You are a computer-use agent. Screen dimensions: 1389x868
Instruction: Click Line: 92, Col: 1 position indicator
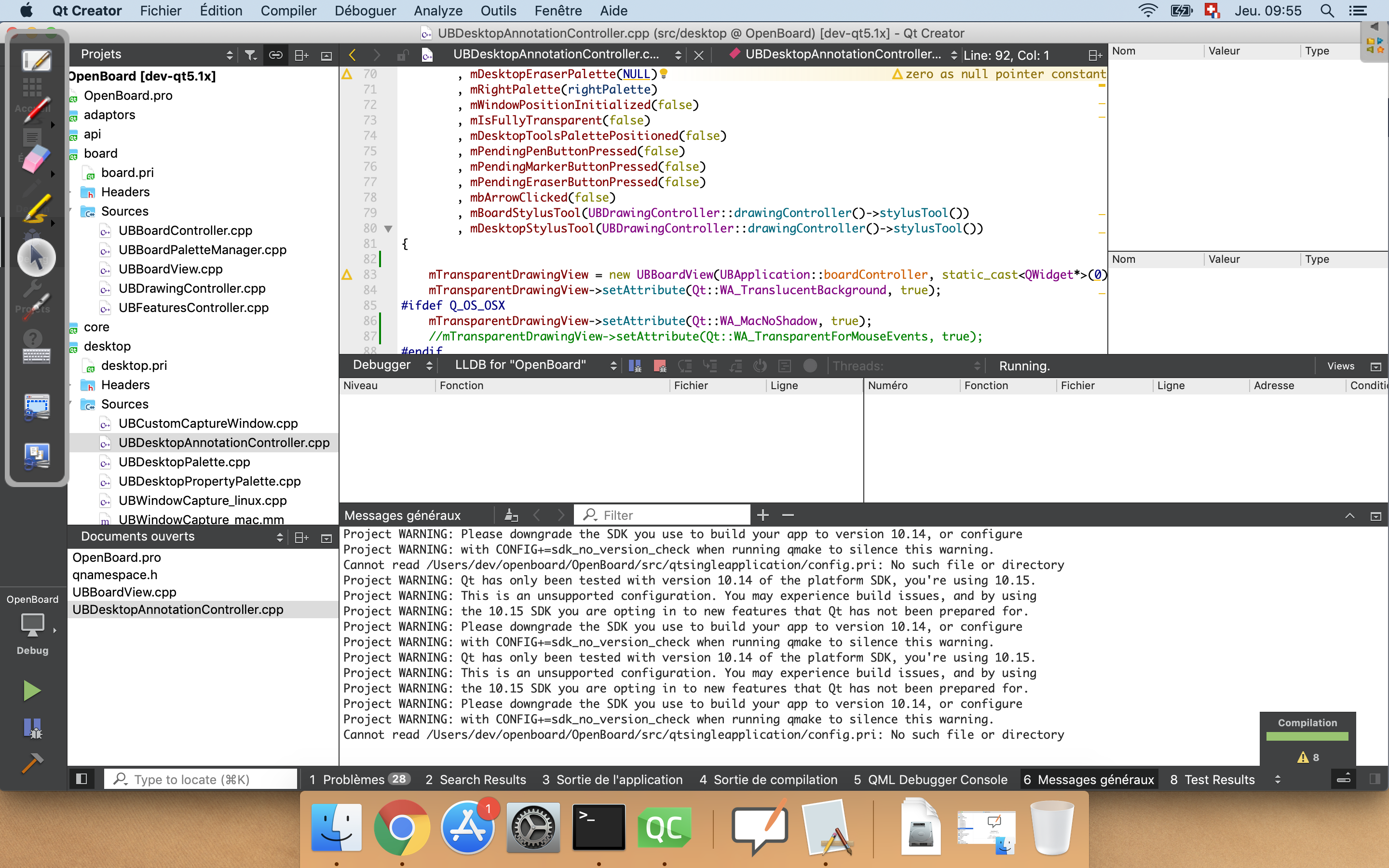1006,55
